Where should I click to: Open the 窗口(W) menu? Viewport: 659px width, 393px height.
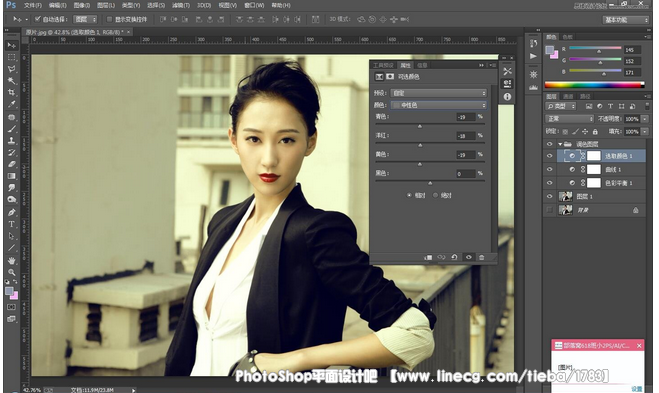point(254,5)
